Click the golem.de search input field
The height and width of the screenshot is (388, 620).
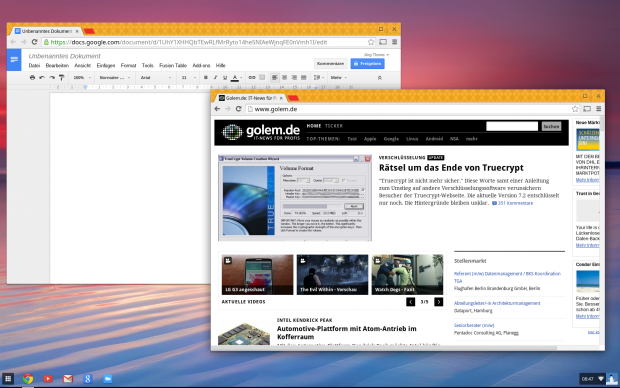pyautogui.click(x=512, y=126)
